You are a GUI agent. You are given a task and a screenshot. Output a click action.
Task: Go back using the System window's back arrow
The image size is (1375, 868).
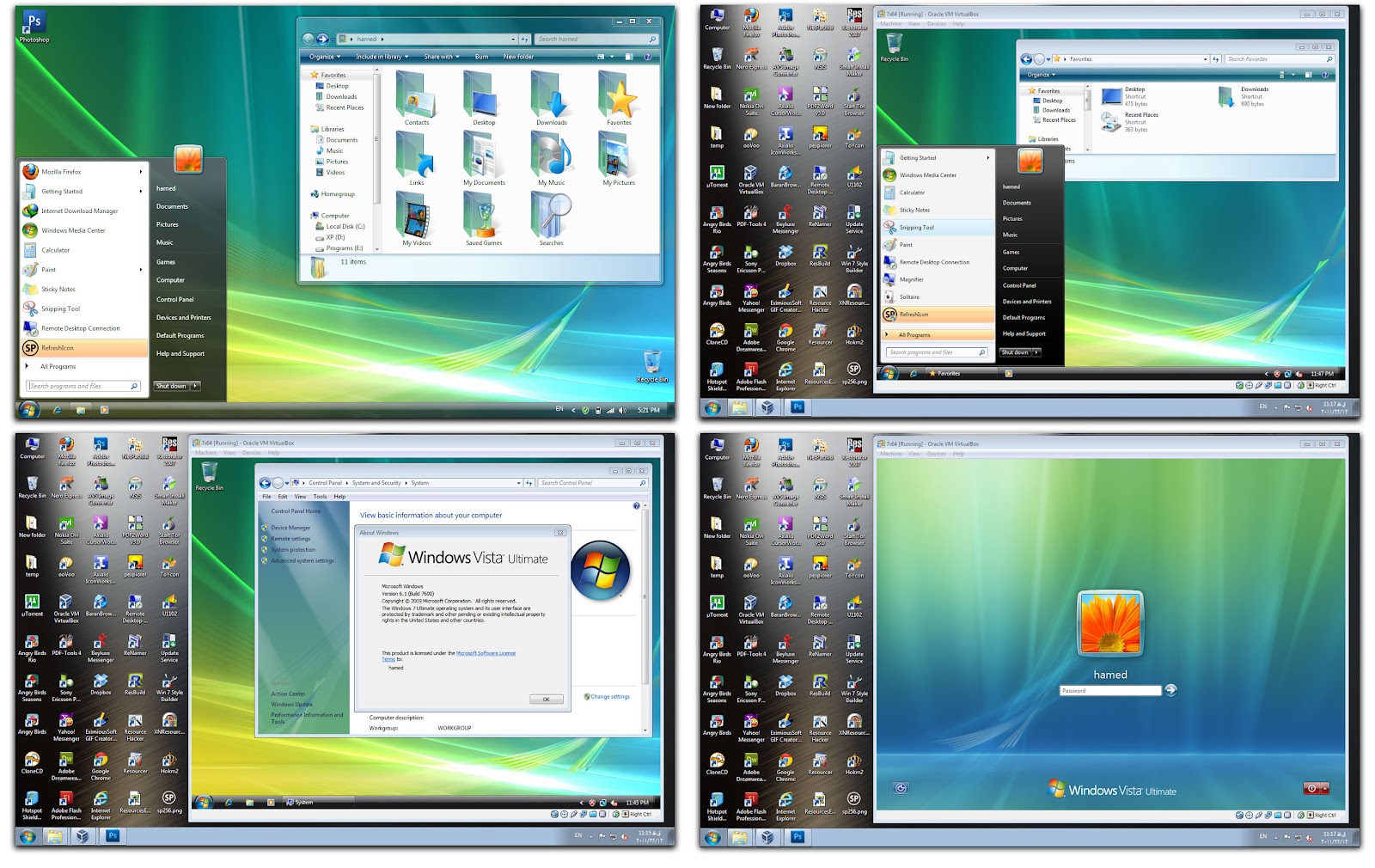(x=266, y=483)
